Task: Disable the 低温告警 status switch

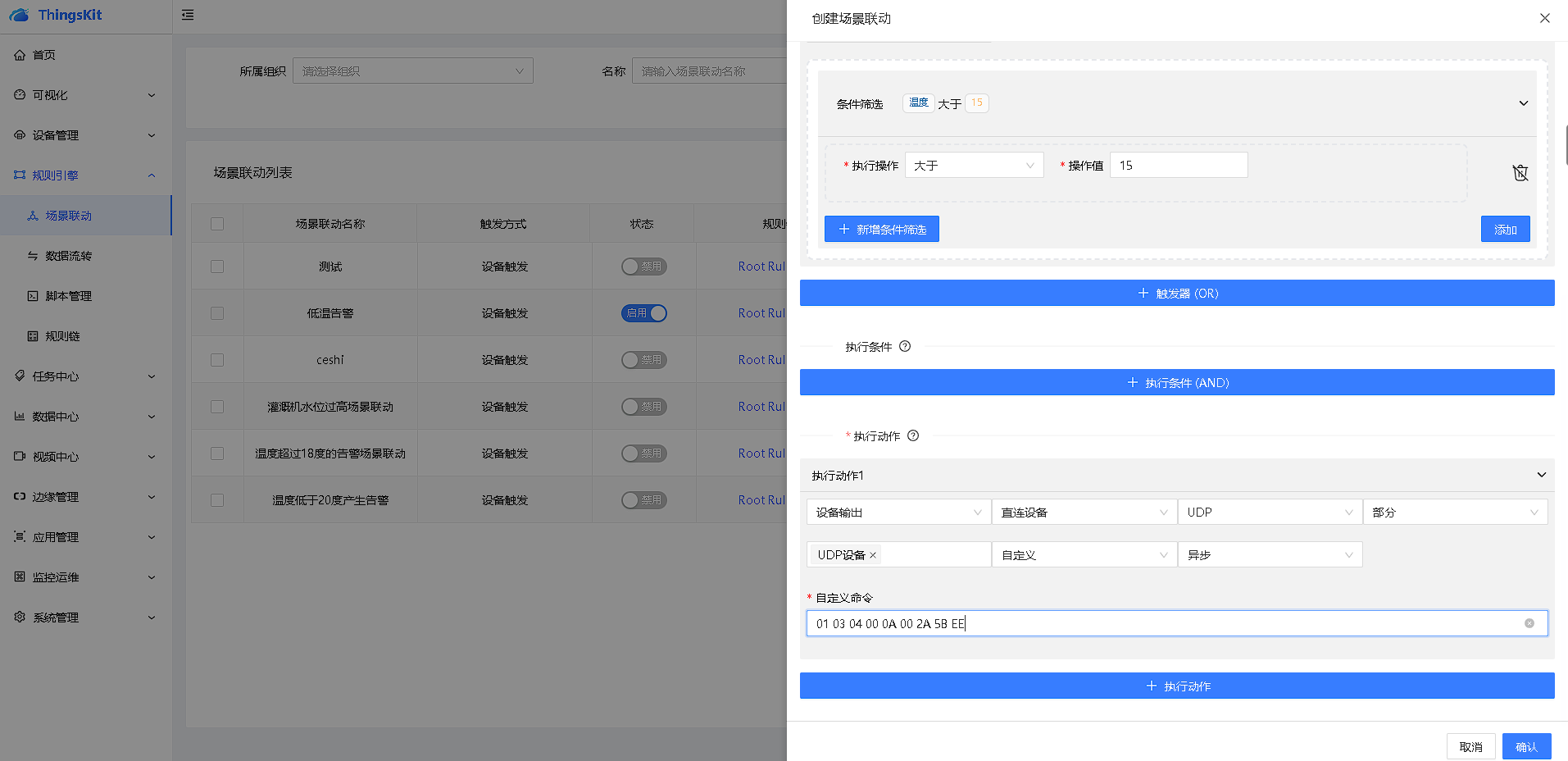Action: pos(644,313)
